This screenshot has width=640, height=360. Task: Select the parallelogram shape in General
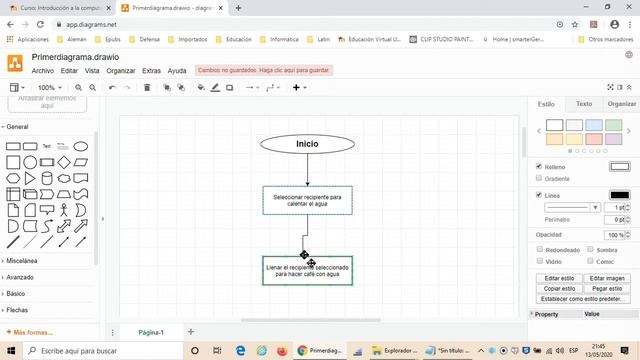tap(81, 162)
